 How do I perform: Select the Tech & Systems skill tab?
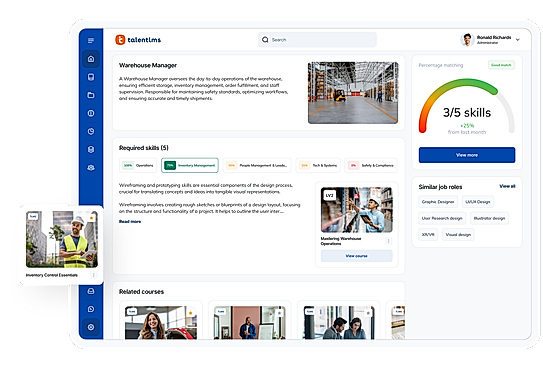tap(318, 165)
